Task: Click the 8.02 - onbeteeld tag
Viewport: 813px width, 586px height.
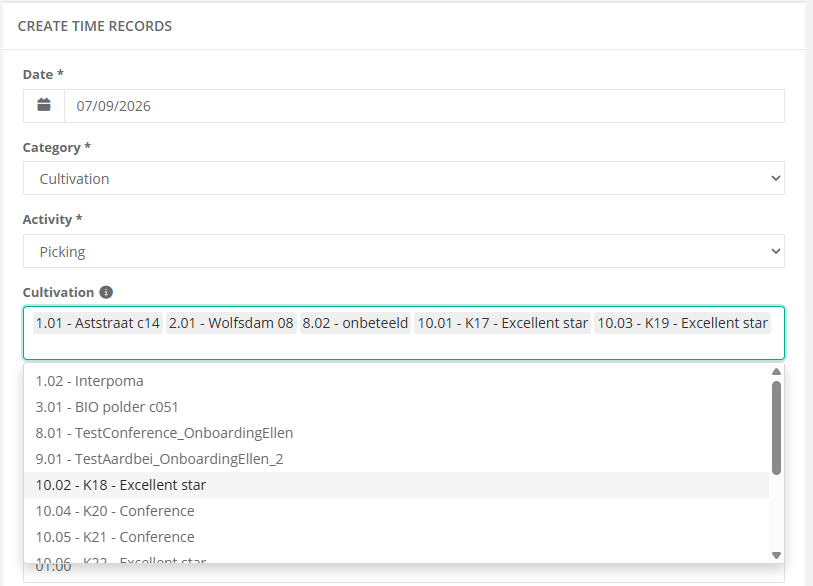Action: pyautogui.click(x=355, y=323)
